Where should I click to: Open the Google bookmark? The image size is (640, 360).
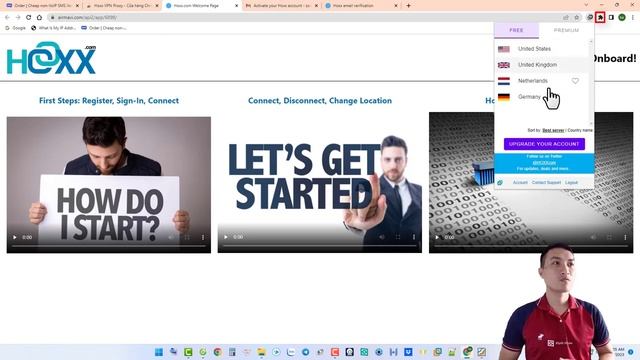pos(16,28)
